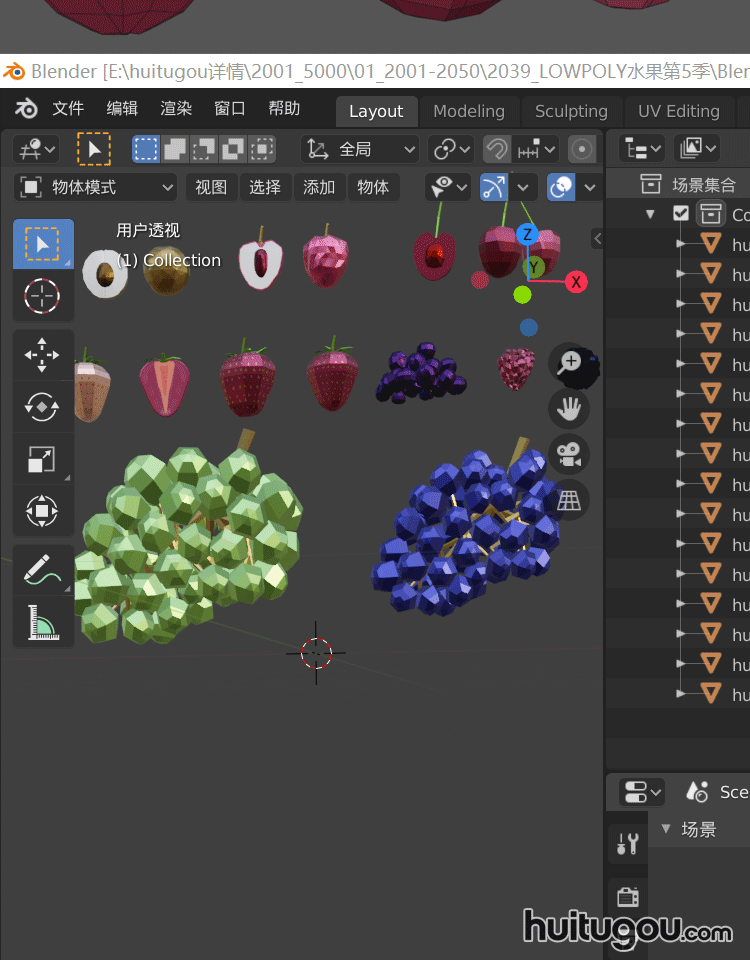Click the 选择 button in viewport header
The image size is (750, 960).
pyautogui.click(x=265, y=187)
